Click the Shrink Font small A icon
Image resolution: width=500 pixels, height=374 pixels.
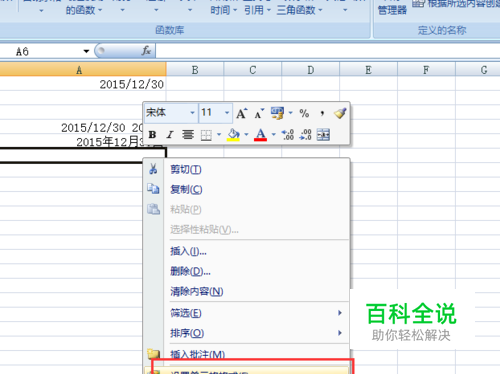pyautogui.click(x=259, y=113)
